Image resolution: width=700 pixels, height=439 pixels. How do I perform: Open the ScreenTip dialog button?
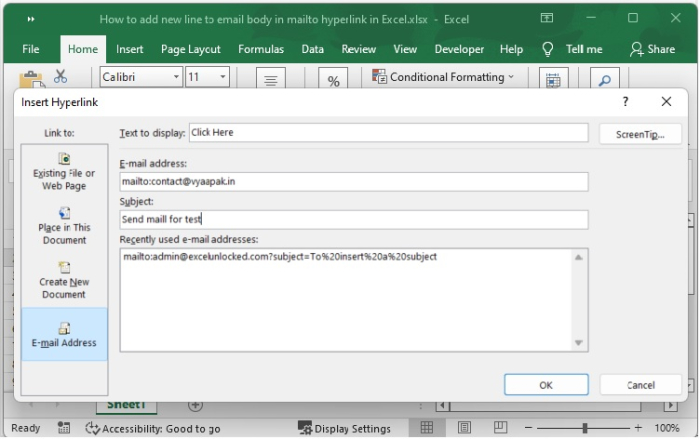tap(640, 134)
